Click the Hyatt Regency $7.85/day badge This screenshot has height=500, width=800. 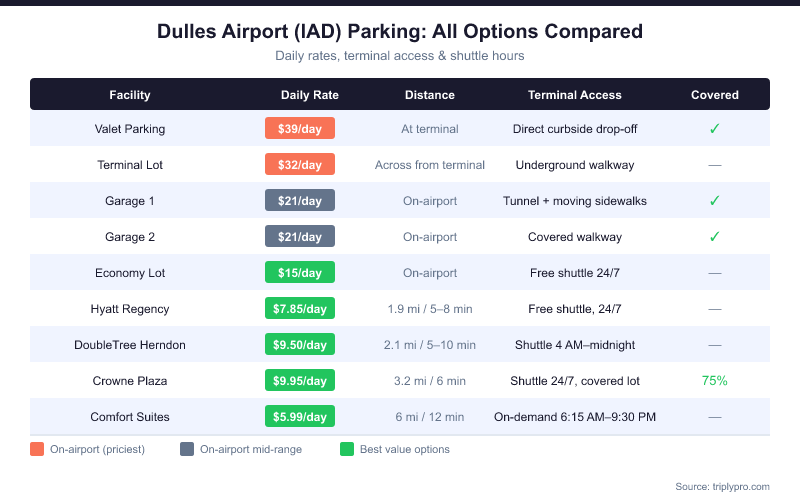coord(300,309)
